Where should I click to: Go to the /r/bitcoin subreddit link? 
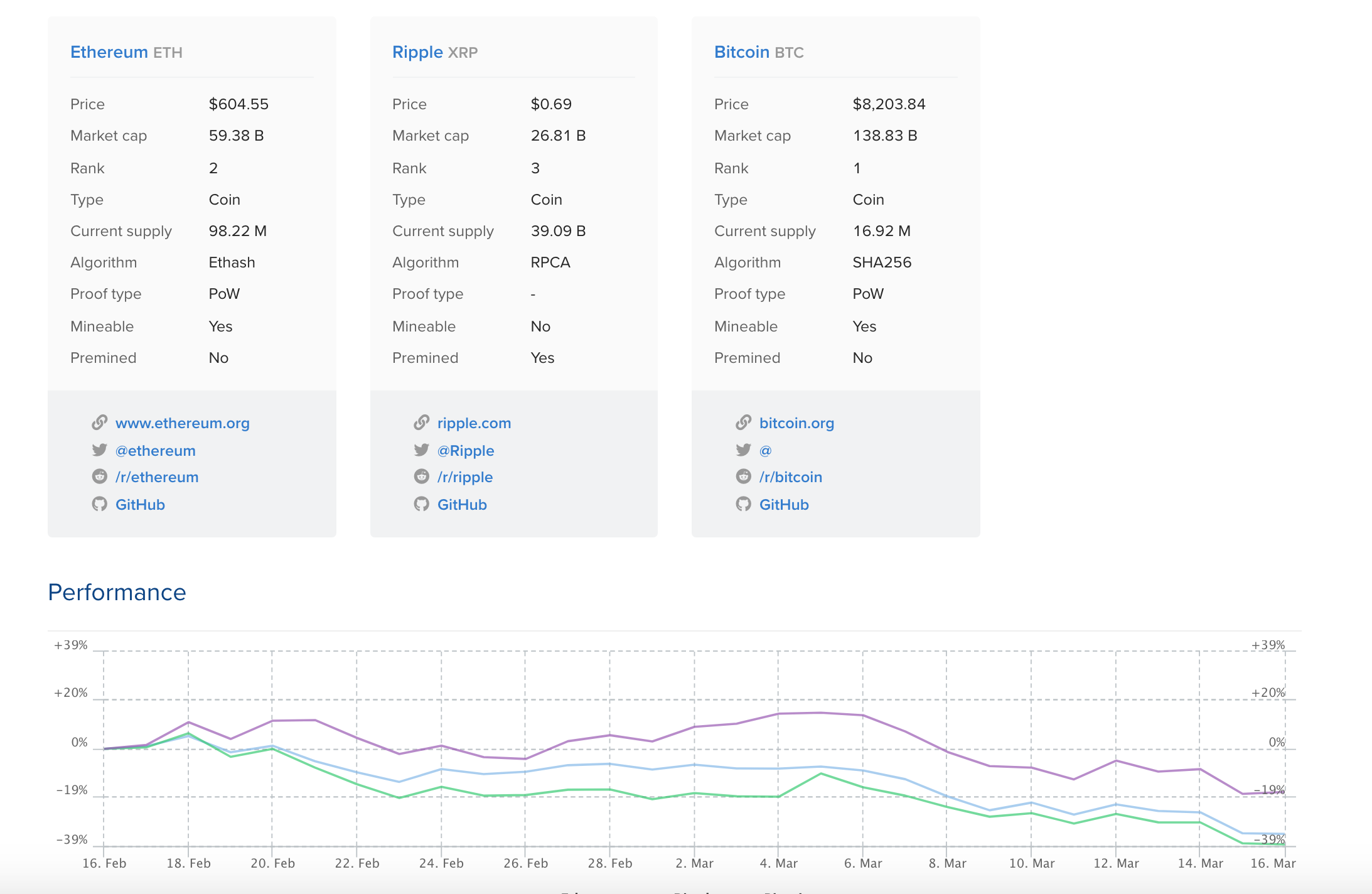790,477
